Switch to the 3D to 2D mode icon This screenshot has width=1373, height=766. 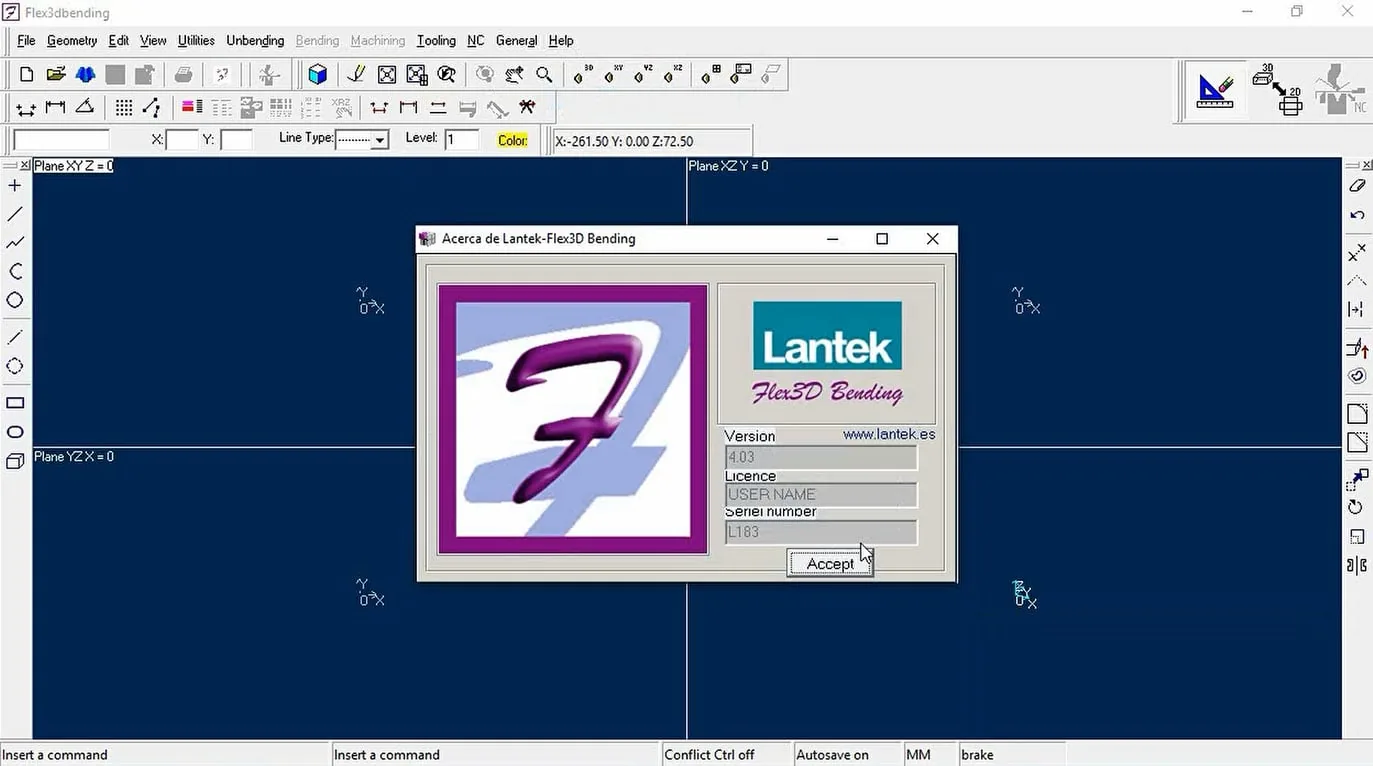point(1277,91)
